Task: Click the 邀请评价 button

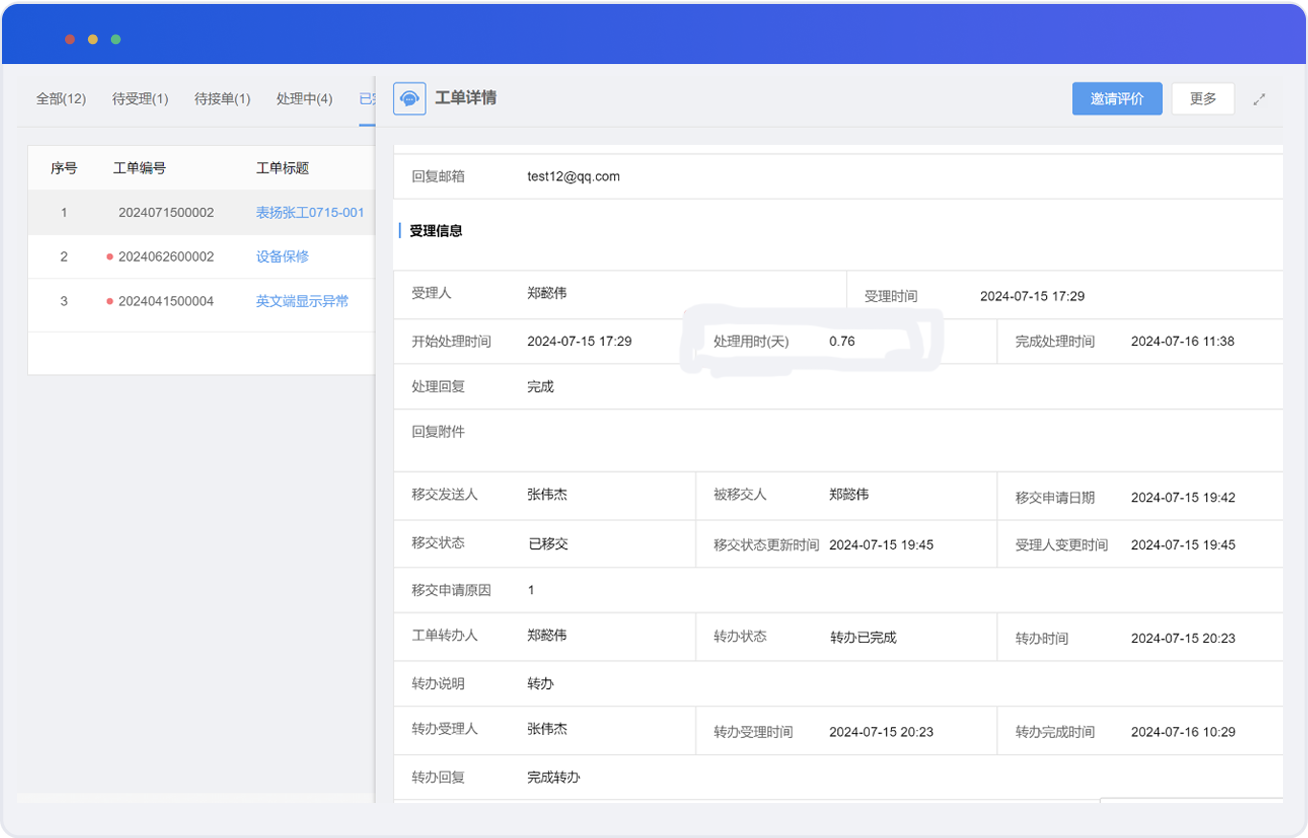Action: (1117, 98)
